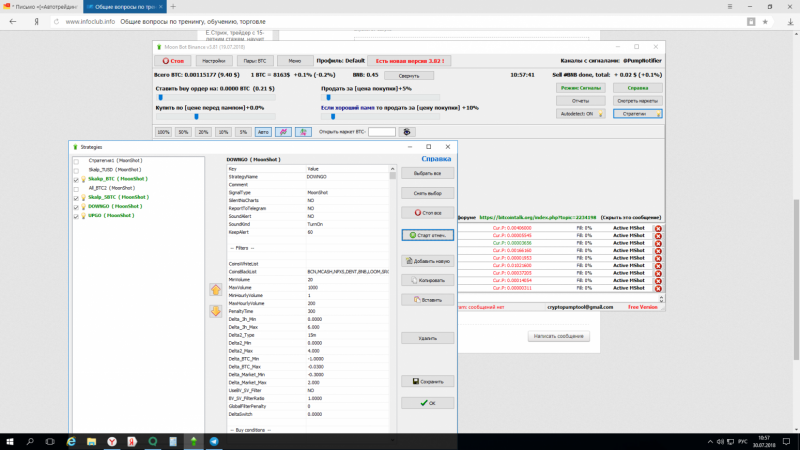Check the Стратегия1 (MoonShot) checkbox
This screenshot has height=450, width=800.
click(x=77, y=161)
